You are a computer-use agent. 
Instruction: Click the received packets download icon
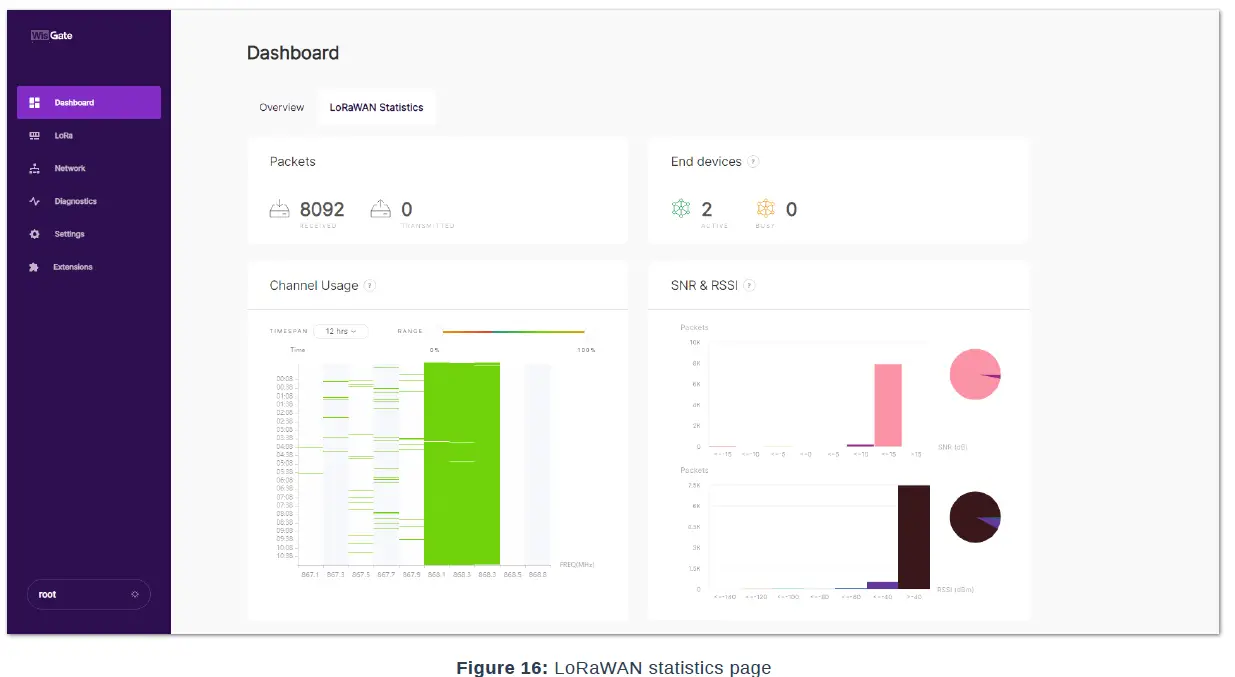click(x=280, y=210)
